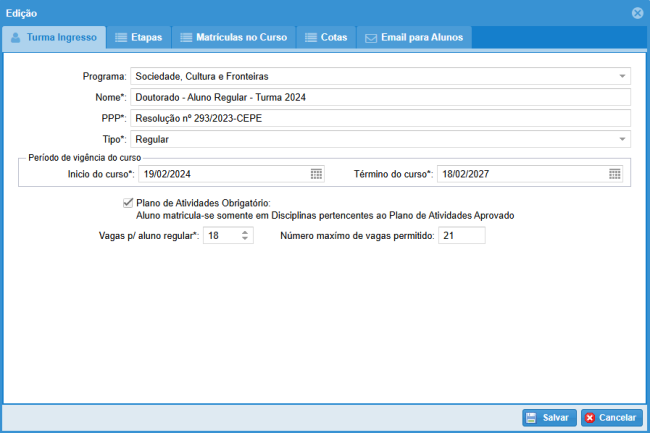
Task: Open the calendar picker for Término do curso
Action: click(615, 174)
